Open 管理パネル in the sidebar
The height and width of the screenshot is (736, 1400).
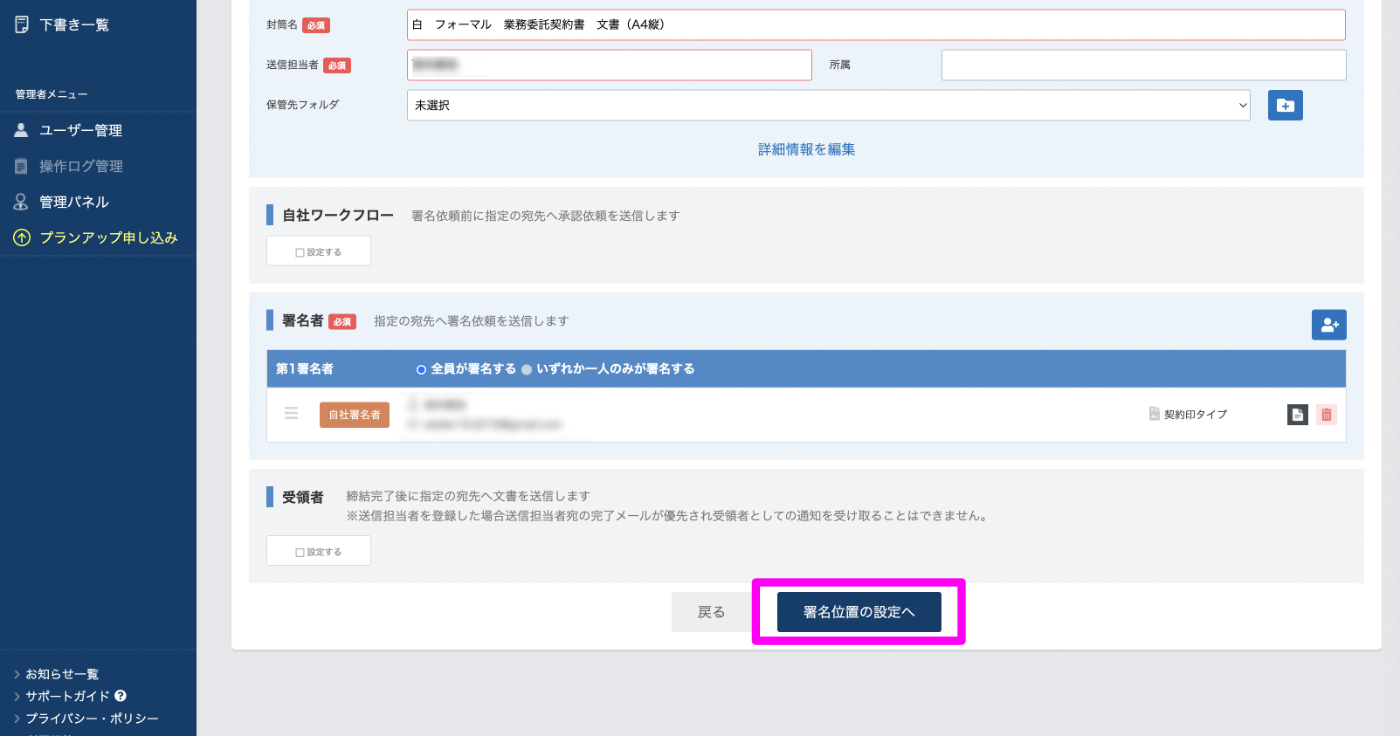(x=74, y=202)
